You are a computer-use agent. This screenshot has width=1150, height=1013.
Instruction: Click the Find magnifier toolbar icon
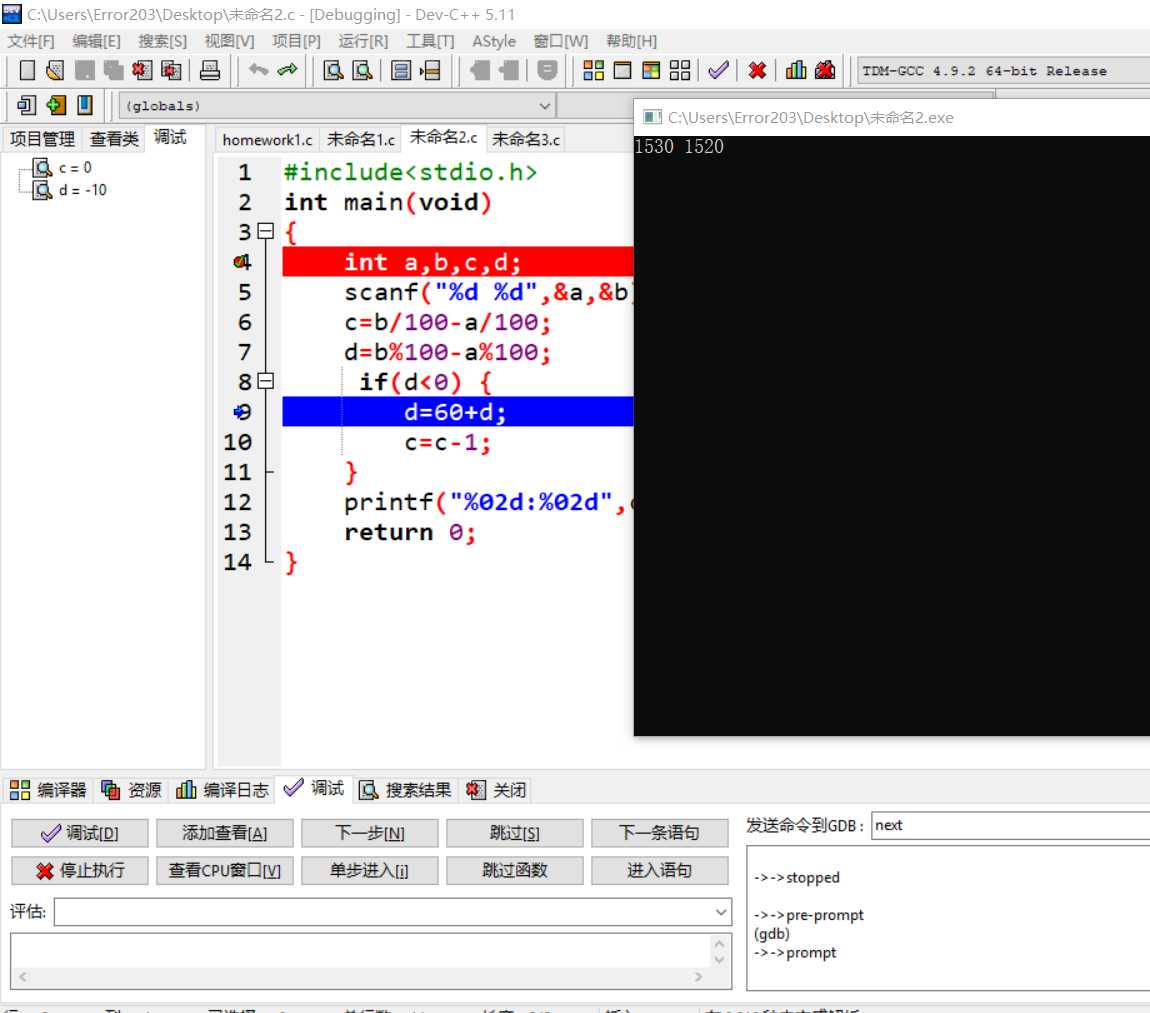(334, 70)
